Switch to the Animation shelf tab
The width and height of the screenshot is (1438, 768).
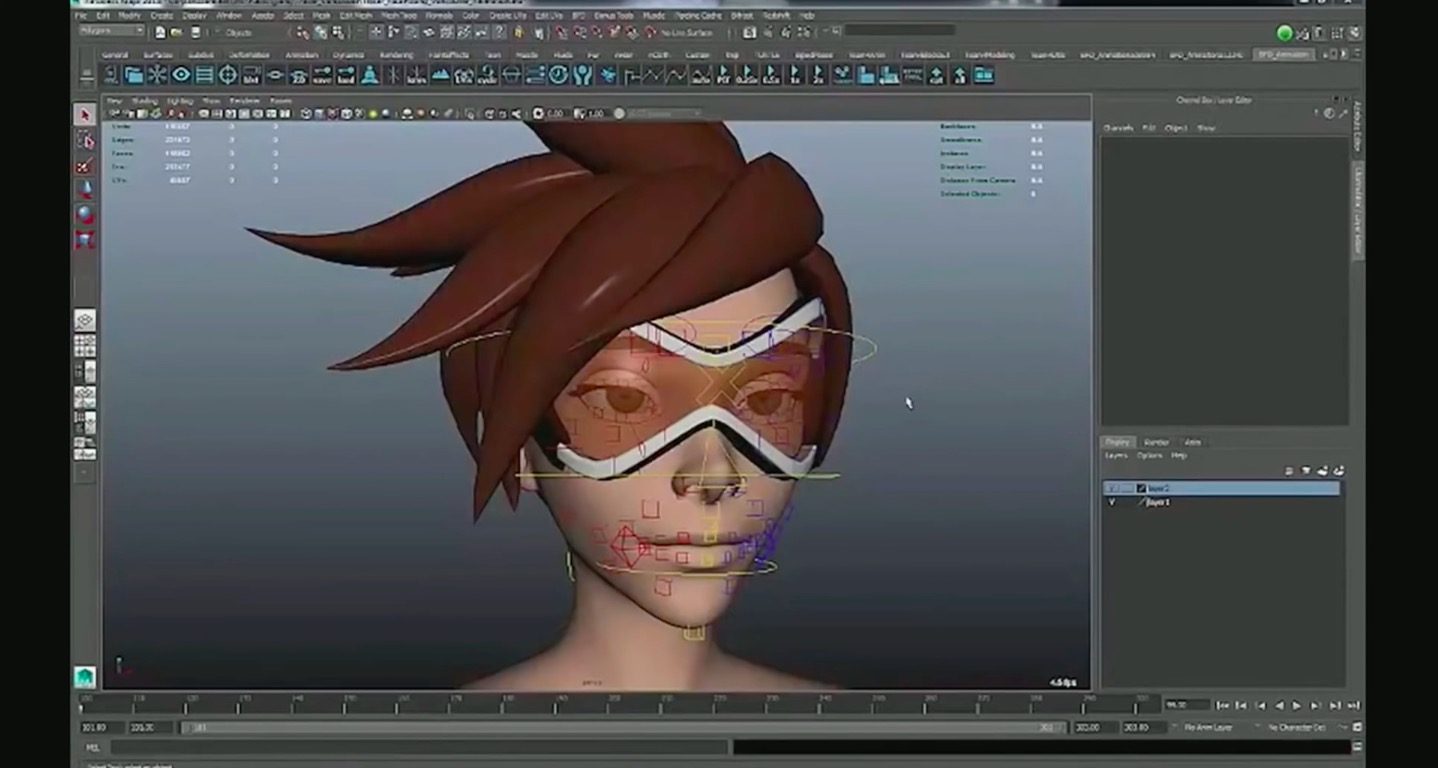(x=301, y=54)
